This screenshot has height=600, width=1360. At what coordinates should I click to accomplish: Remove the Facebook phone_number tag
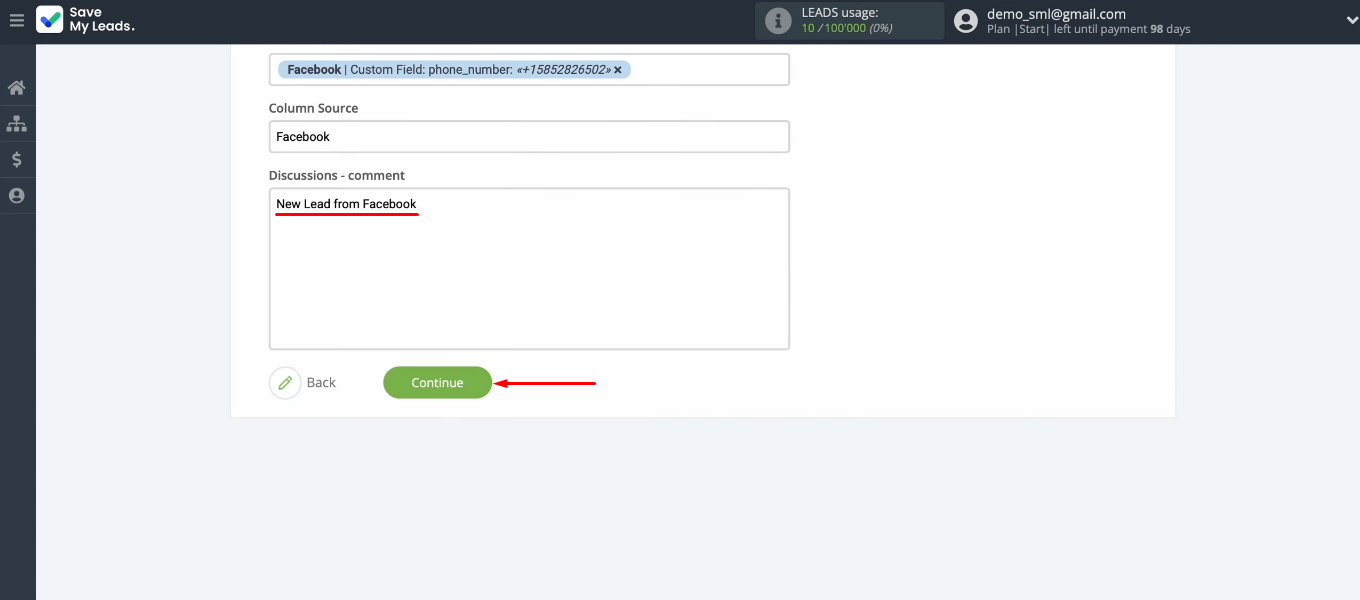coord(617,70)
